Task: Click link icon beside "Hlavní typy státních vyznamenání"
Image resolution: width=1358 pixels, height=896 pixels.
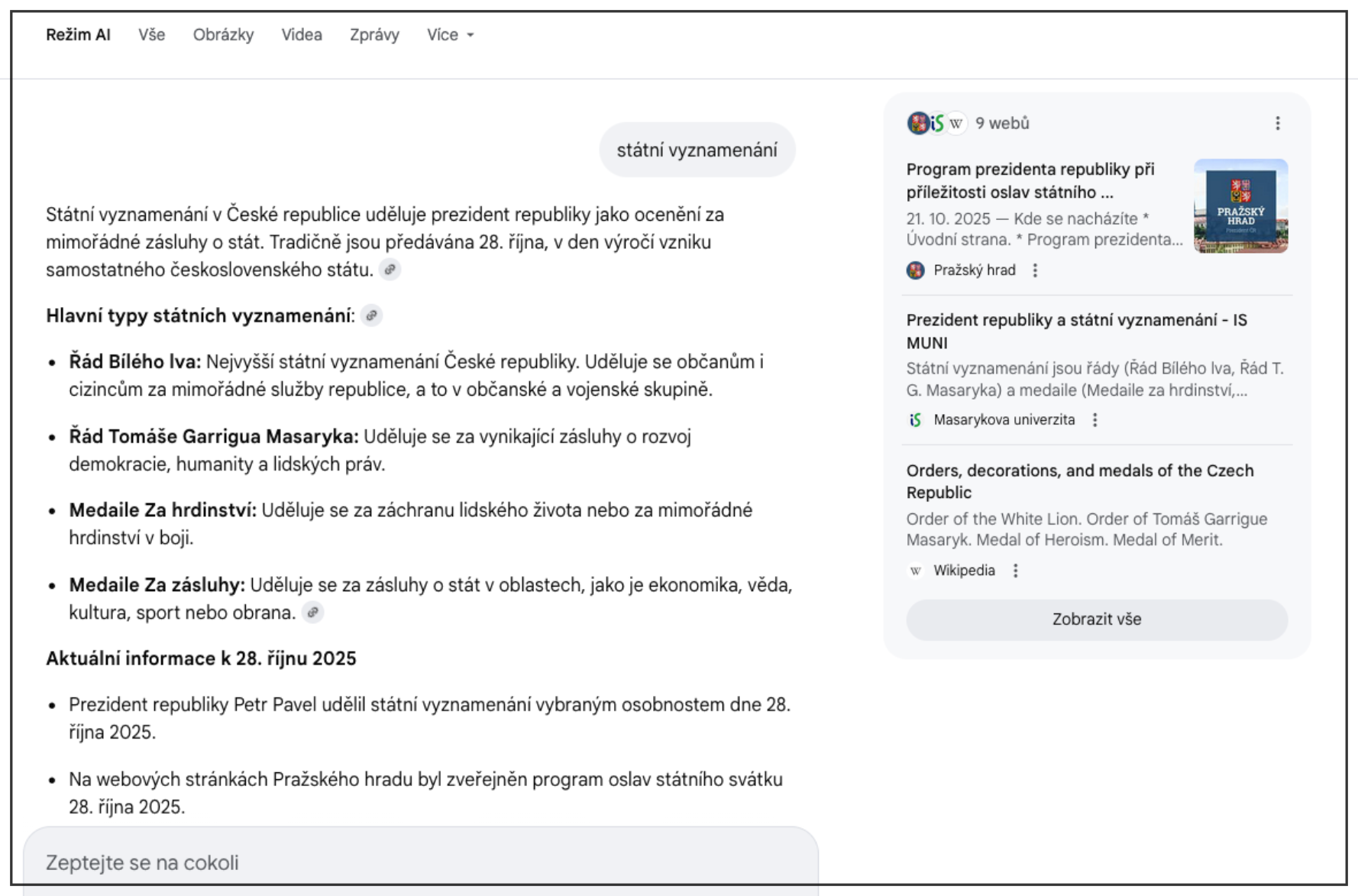Action: coord(372,315)
